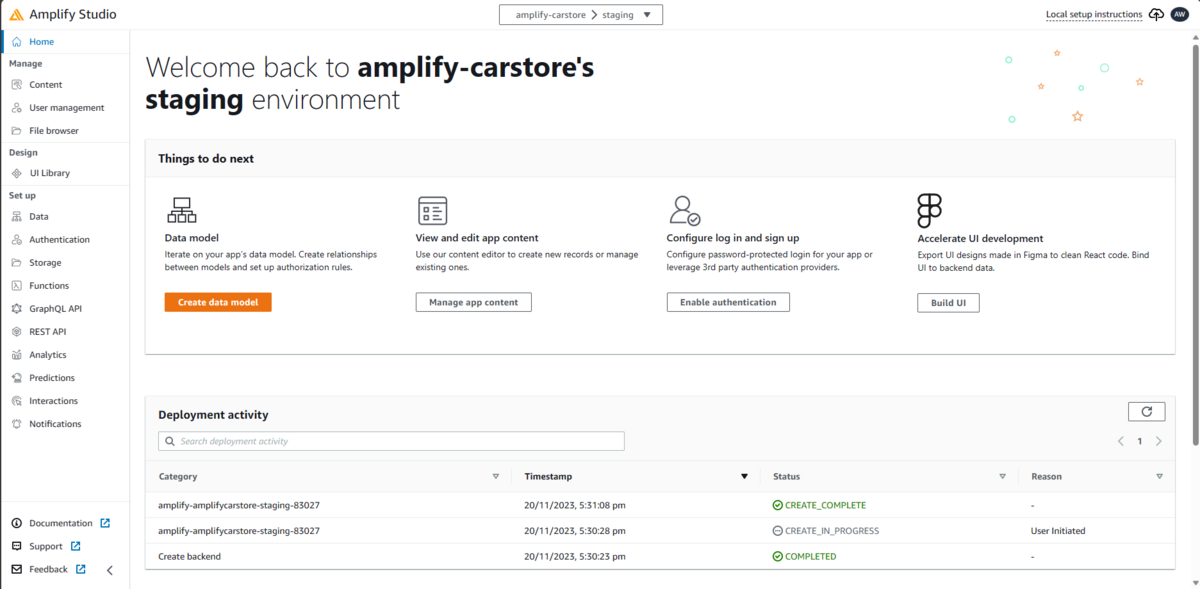
Task: Click the Content icon in sidebar
Action: pos(17,85)
